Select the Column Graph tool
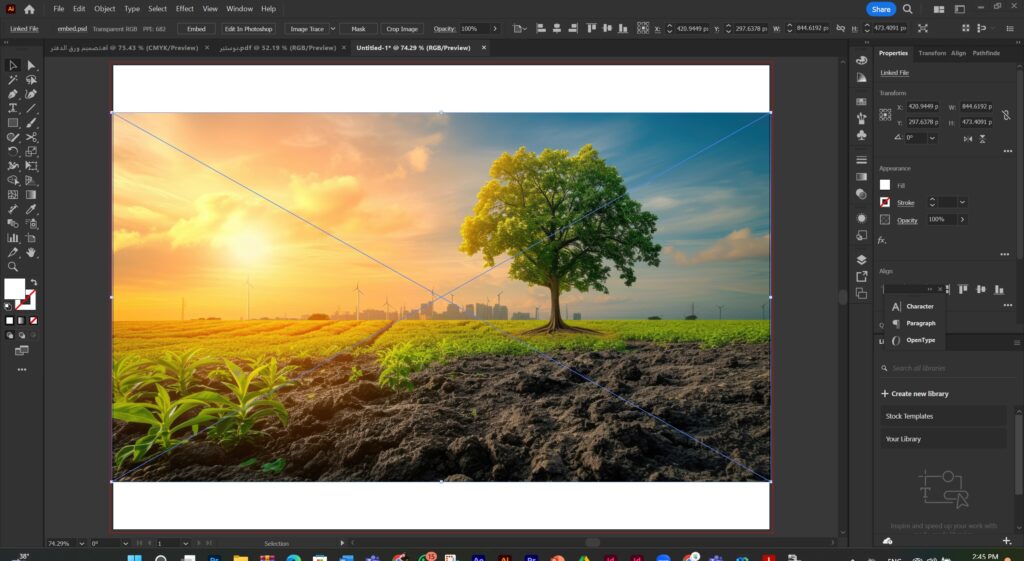Screen dimensions: 1024x561 tap(12, 238)
